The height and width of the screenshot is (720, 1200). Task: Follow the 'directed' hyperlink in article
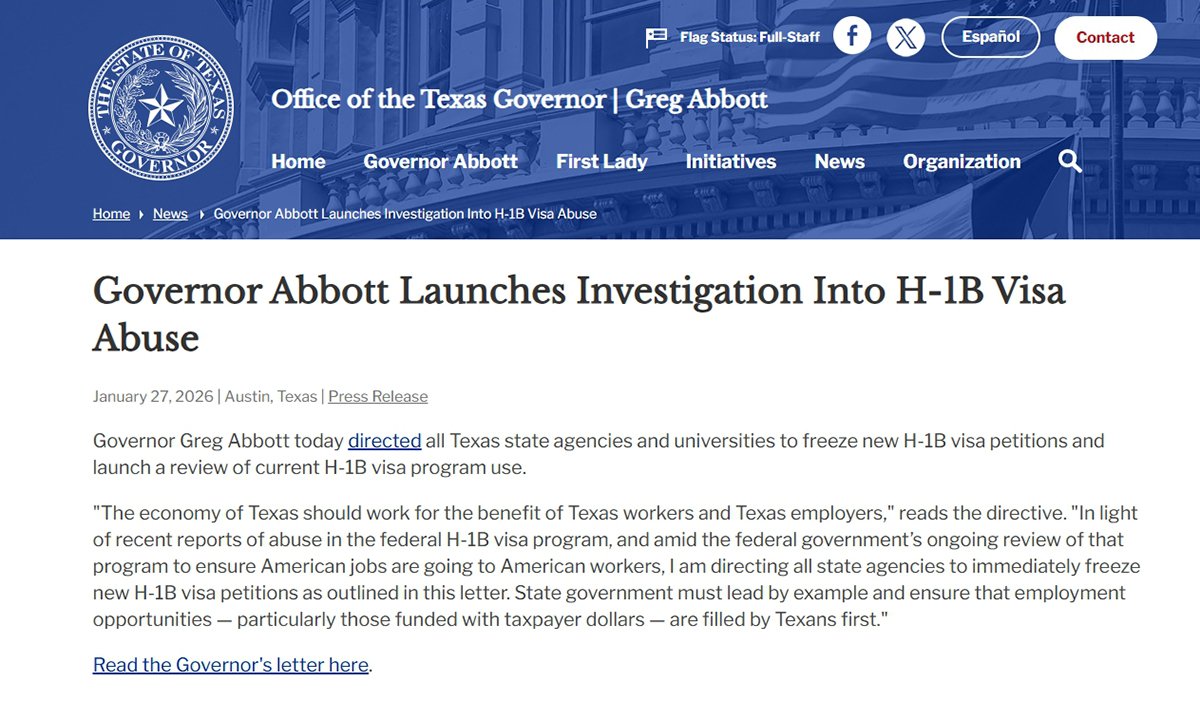pos(384,441)
